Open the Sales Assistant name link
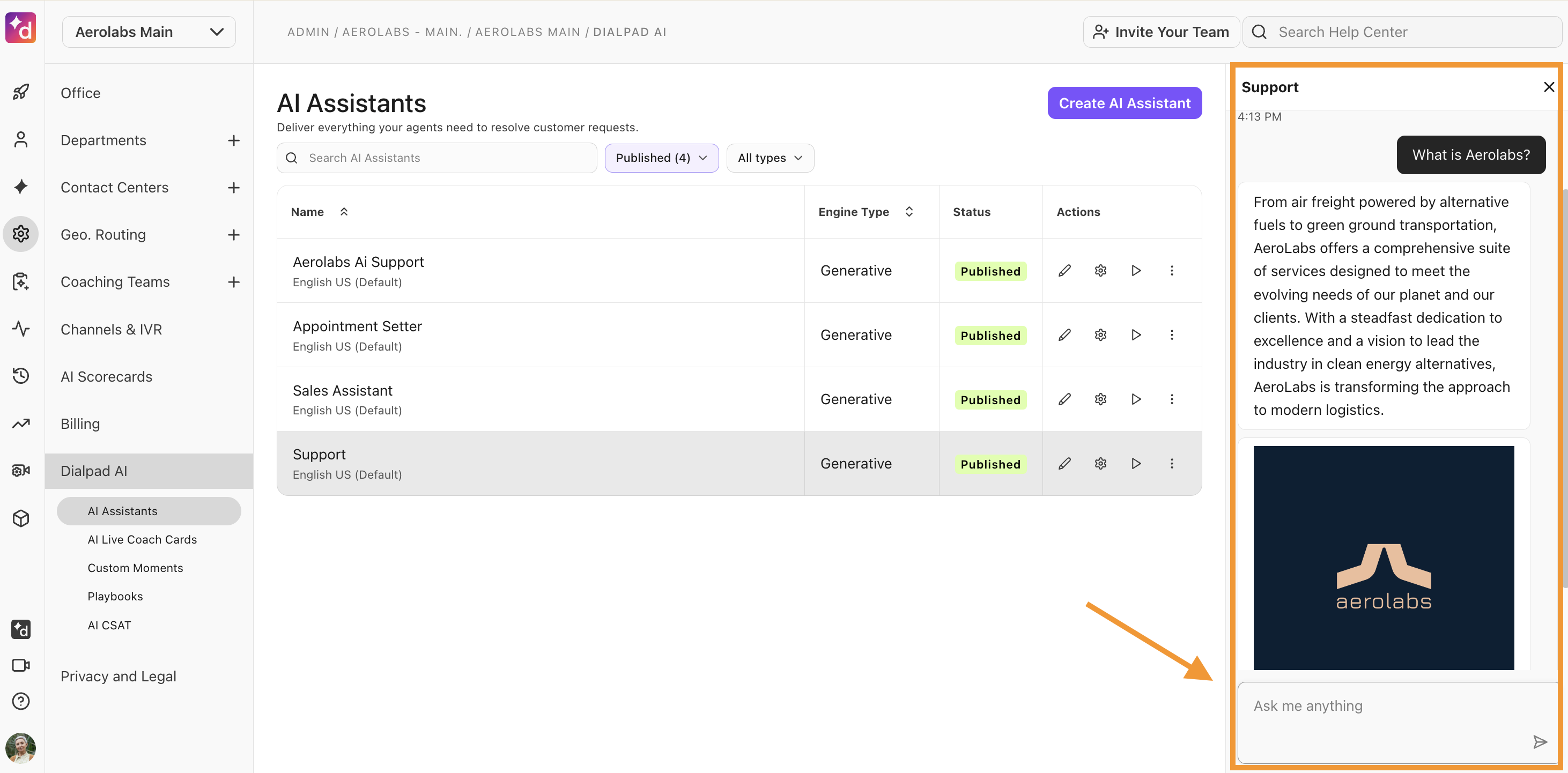 tap(342, 391)
